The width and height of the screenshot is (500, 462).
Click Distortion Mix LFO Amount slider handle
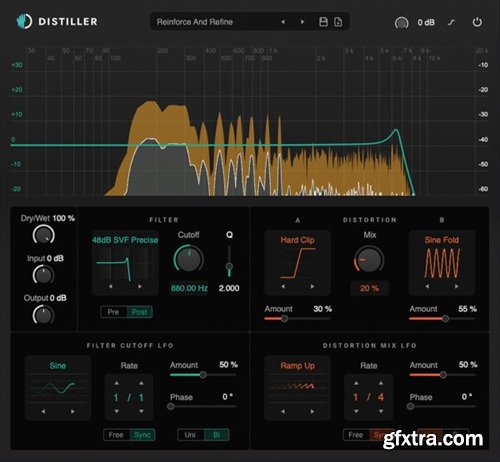pos(443,375)
